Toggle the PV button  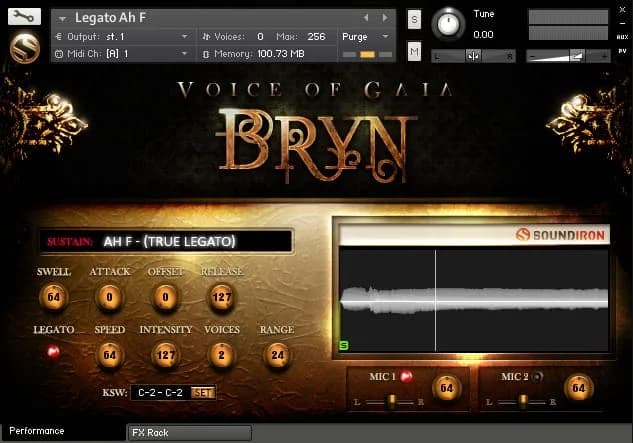coord(623,51)
